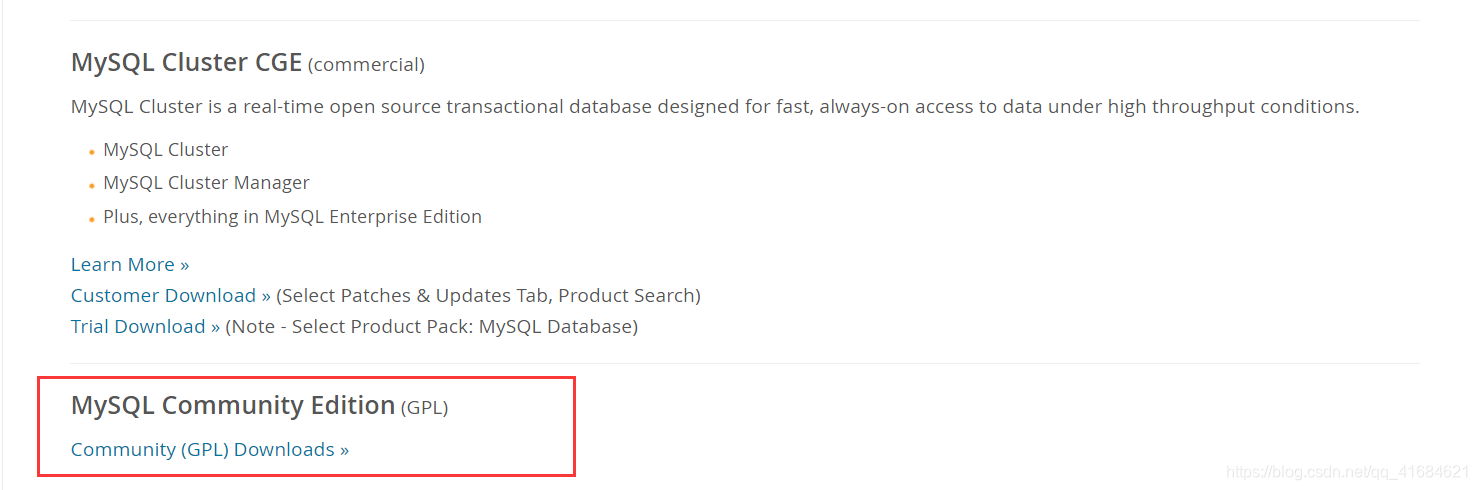Image resolution: width=1477 pixels, height=490 pixels.
Task: Click the (commercial) label beside the heading
Action: (366, 65)
